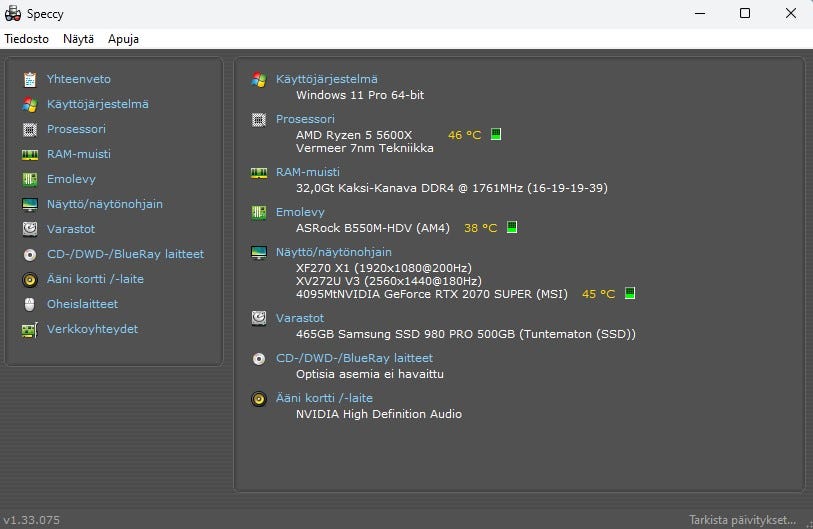Click the XF270 X1 monitor line

pyautogui.click(x=384, y=268)
